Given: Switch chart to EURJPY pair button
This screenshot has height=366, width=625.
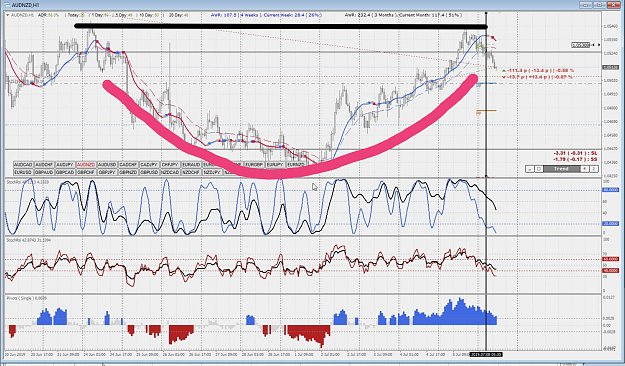Looking at the screenshot, I should tap(275, 165).
